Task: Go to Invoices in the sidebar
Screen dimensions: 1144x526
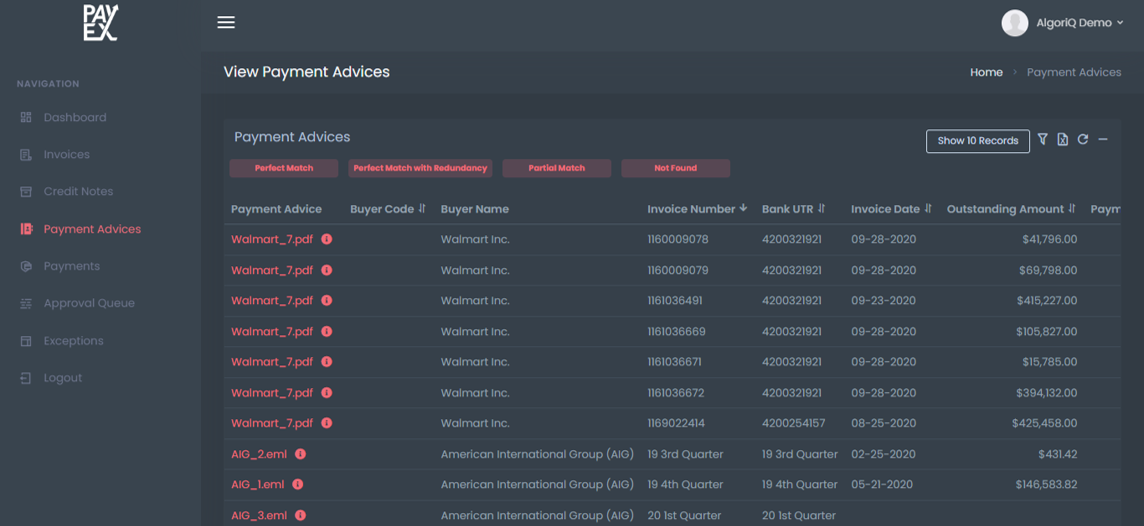Action: [x=66, y=155]
